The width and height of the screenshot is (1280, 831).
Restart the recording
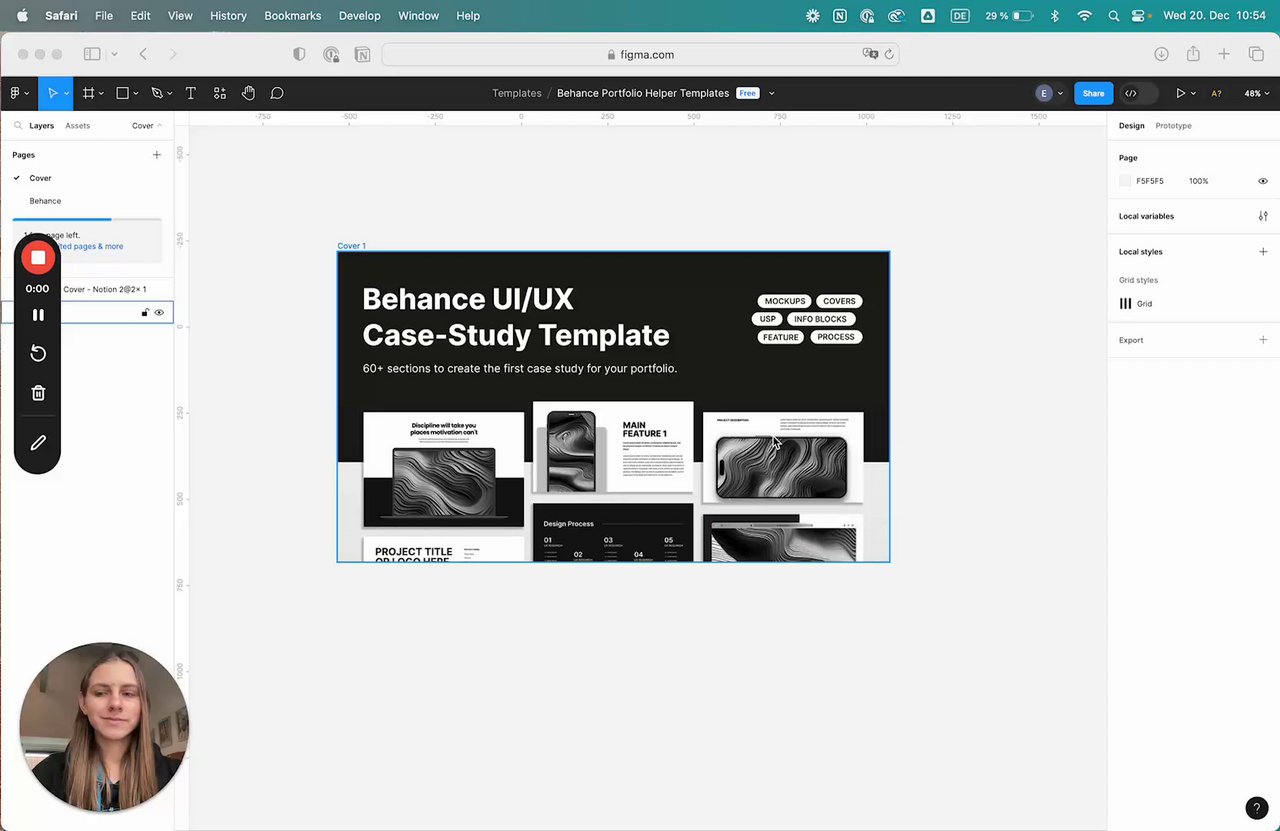[x=38, y=353]
